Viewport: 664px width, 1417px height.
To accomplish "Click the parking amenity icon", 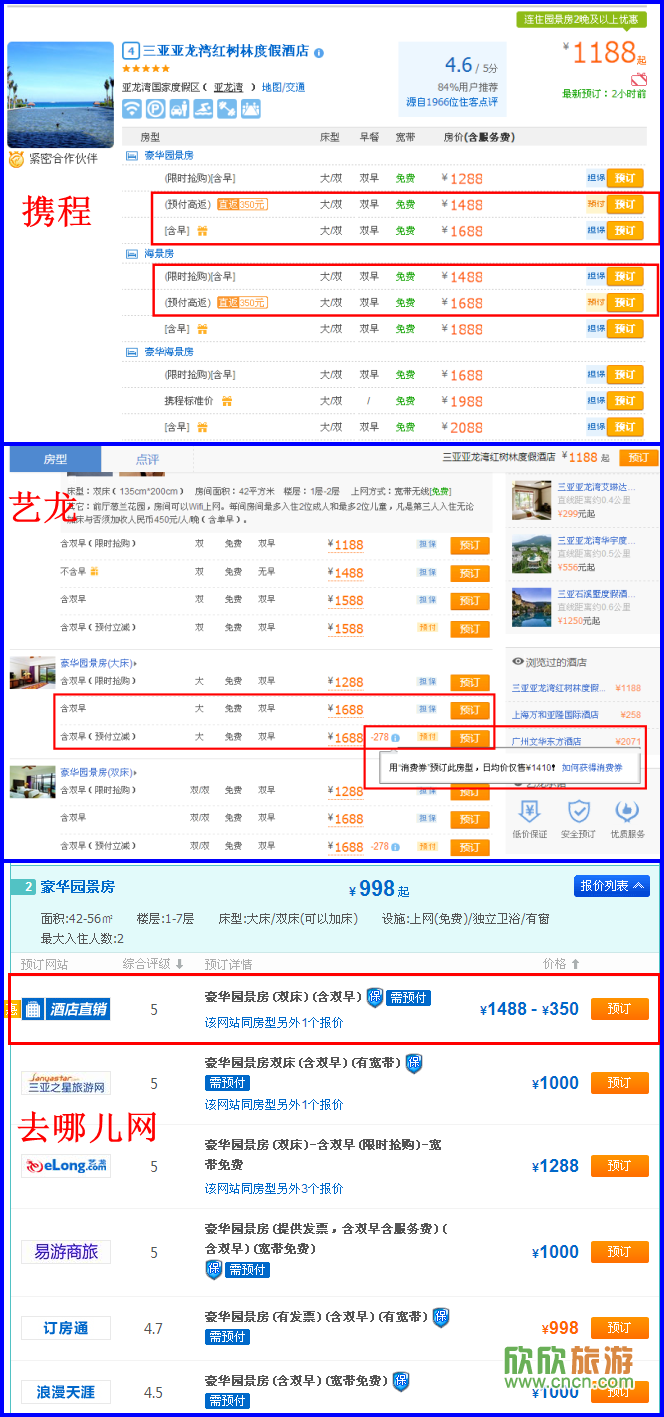I will pyautogui.click(x=155, y=109).
